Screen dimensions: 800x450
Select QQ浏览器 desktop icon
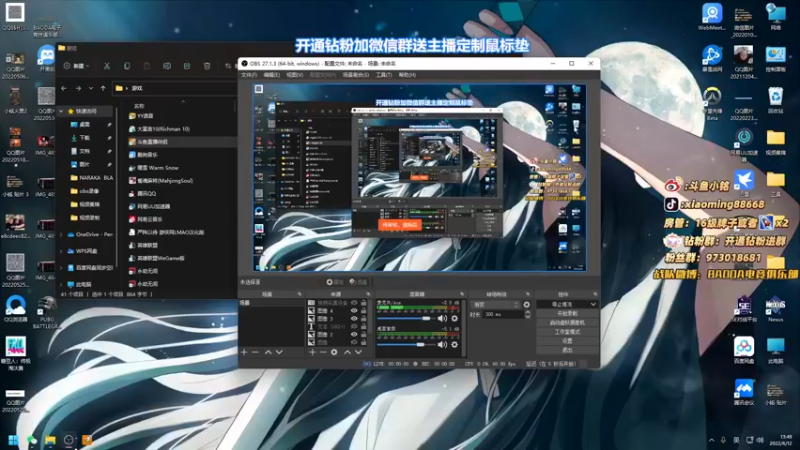pos(16,309)
